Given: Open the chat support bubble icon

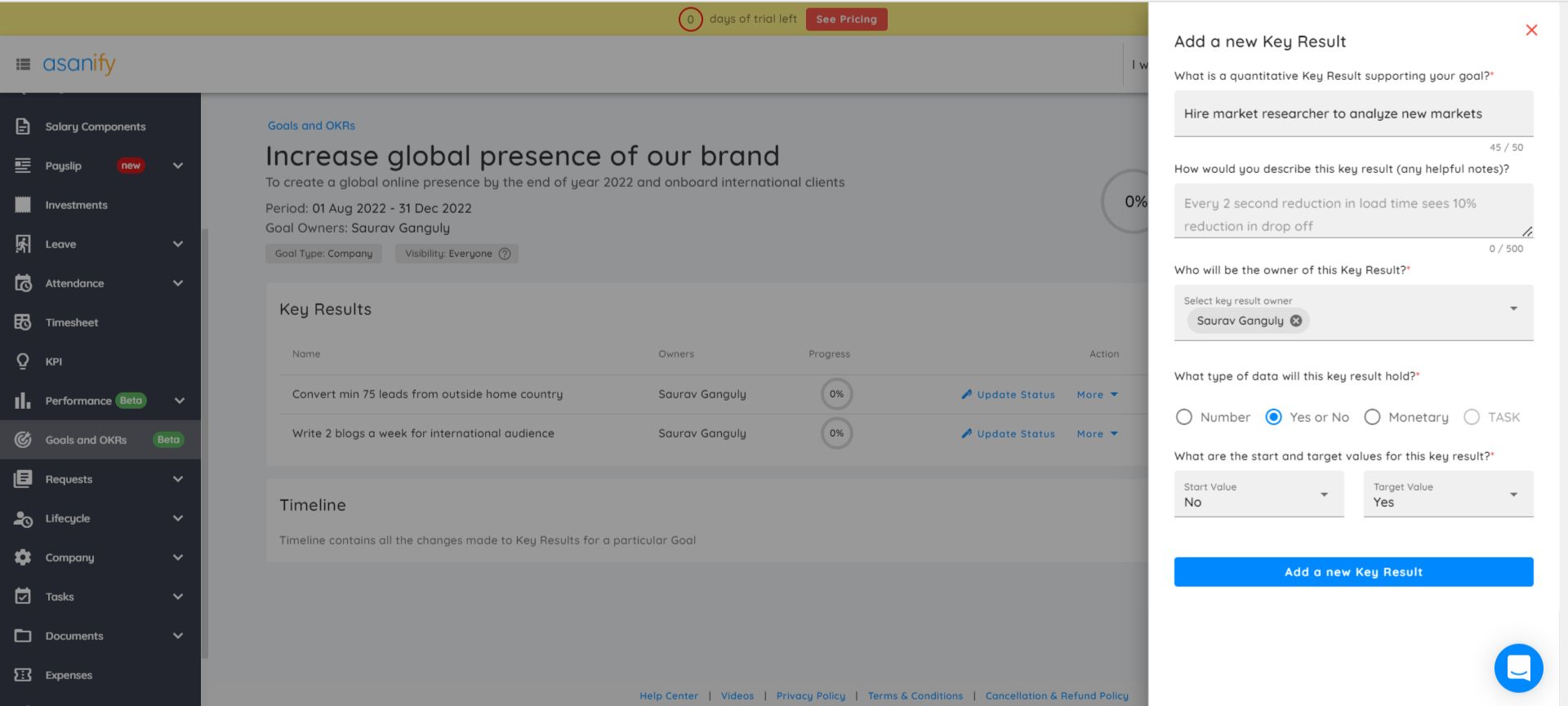Looking at the screenshot, I should click(1518, 668).
